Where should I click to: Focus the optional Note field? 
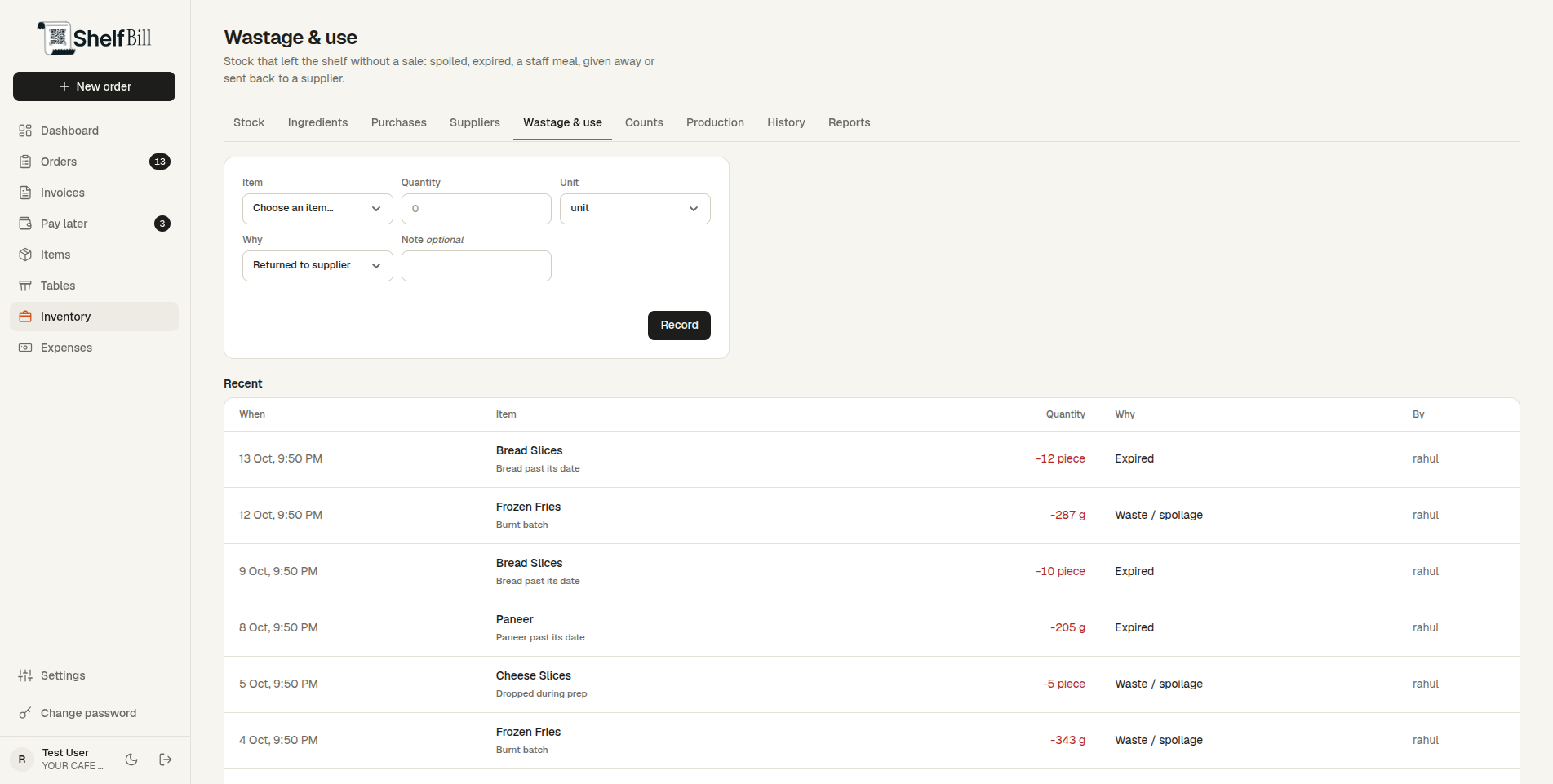[x=477, y=266]
